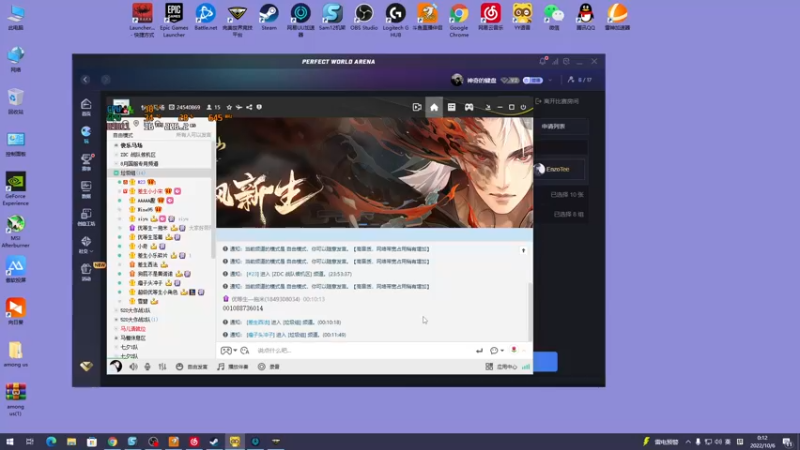The height and width of the screenshot is (450, 800).
Task: Select user Mine06 in channel list
Action: pyautogui.click(x=145, y=210)
